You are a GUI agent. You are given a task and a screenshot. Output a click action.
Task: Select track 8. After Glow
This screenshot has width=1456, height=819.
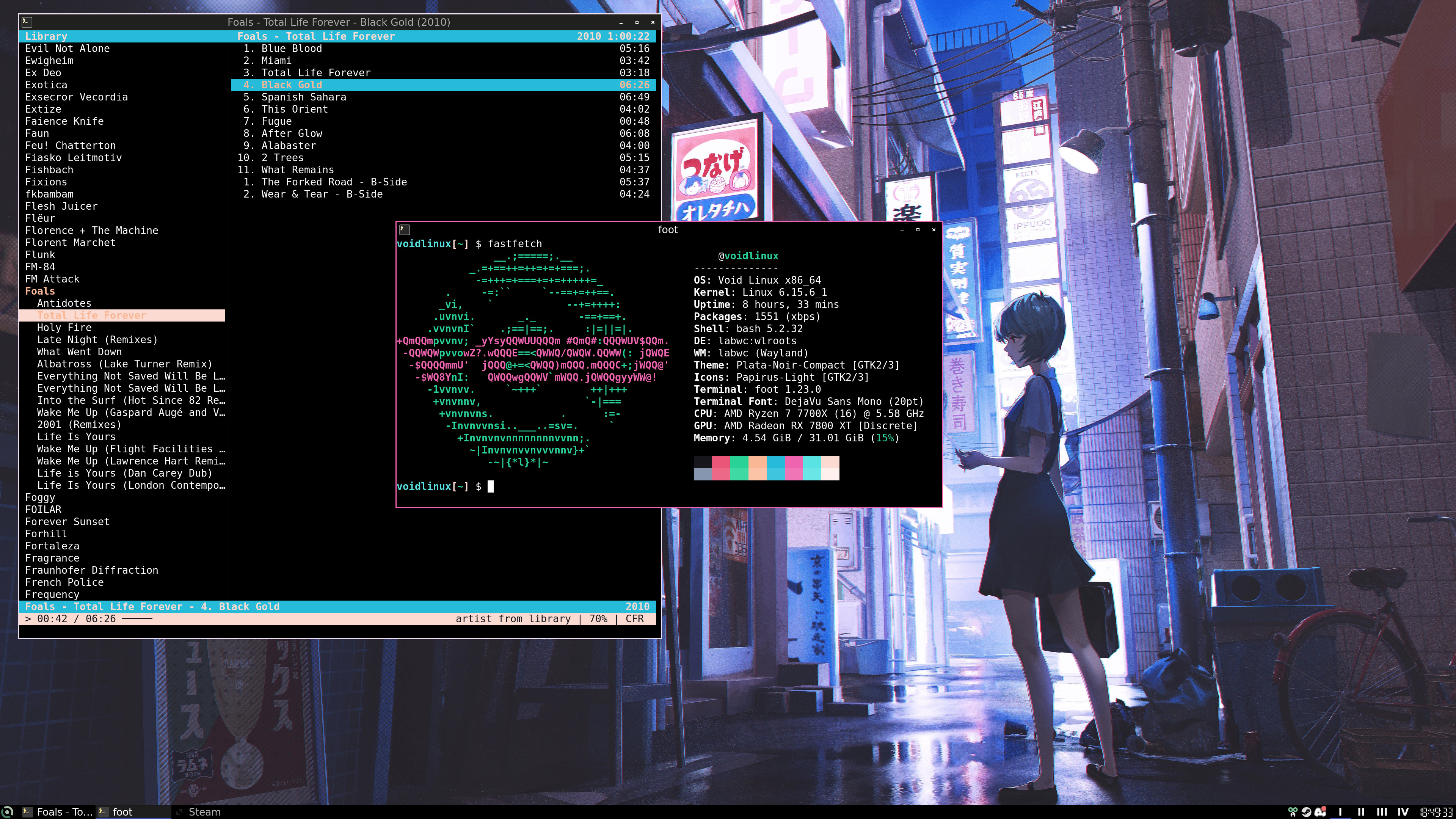(x=443, y=133)
